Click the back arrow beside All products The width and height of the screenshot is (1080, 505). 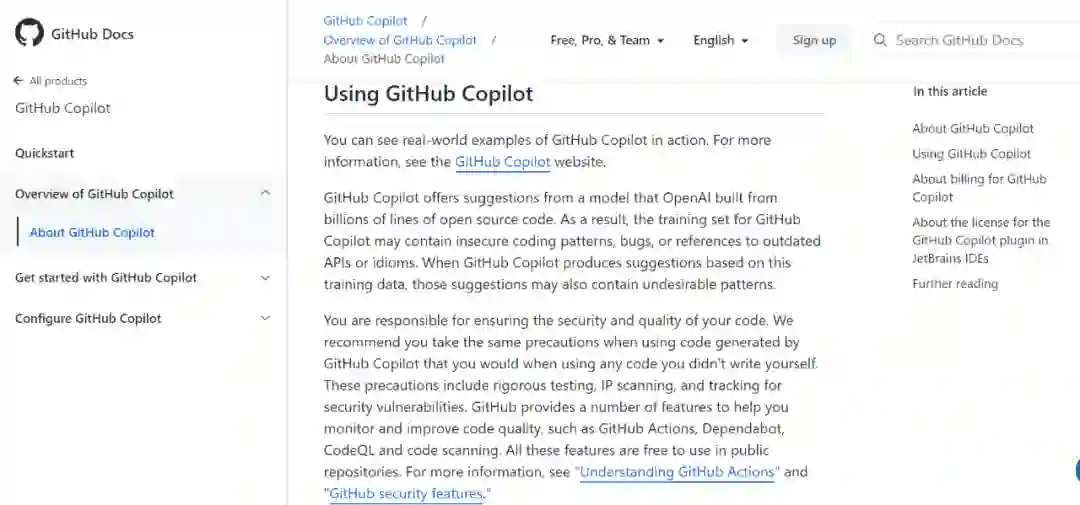[18, 81]
